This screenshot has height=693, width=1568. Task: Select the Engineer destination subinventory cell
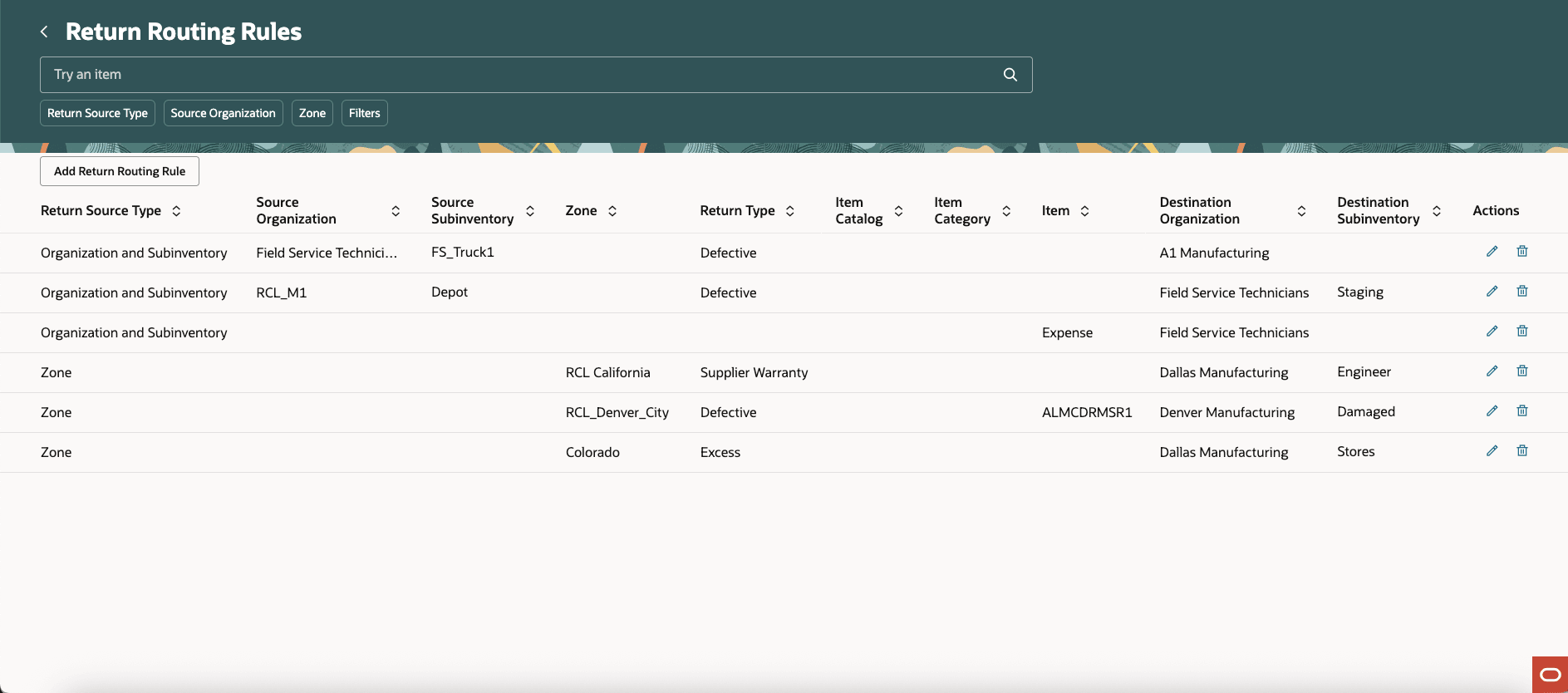point(1364,371)
